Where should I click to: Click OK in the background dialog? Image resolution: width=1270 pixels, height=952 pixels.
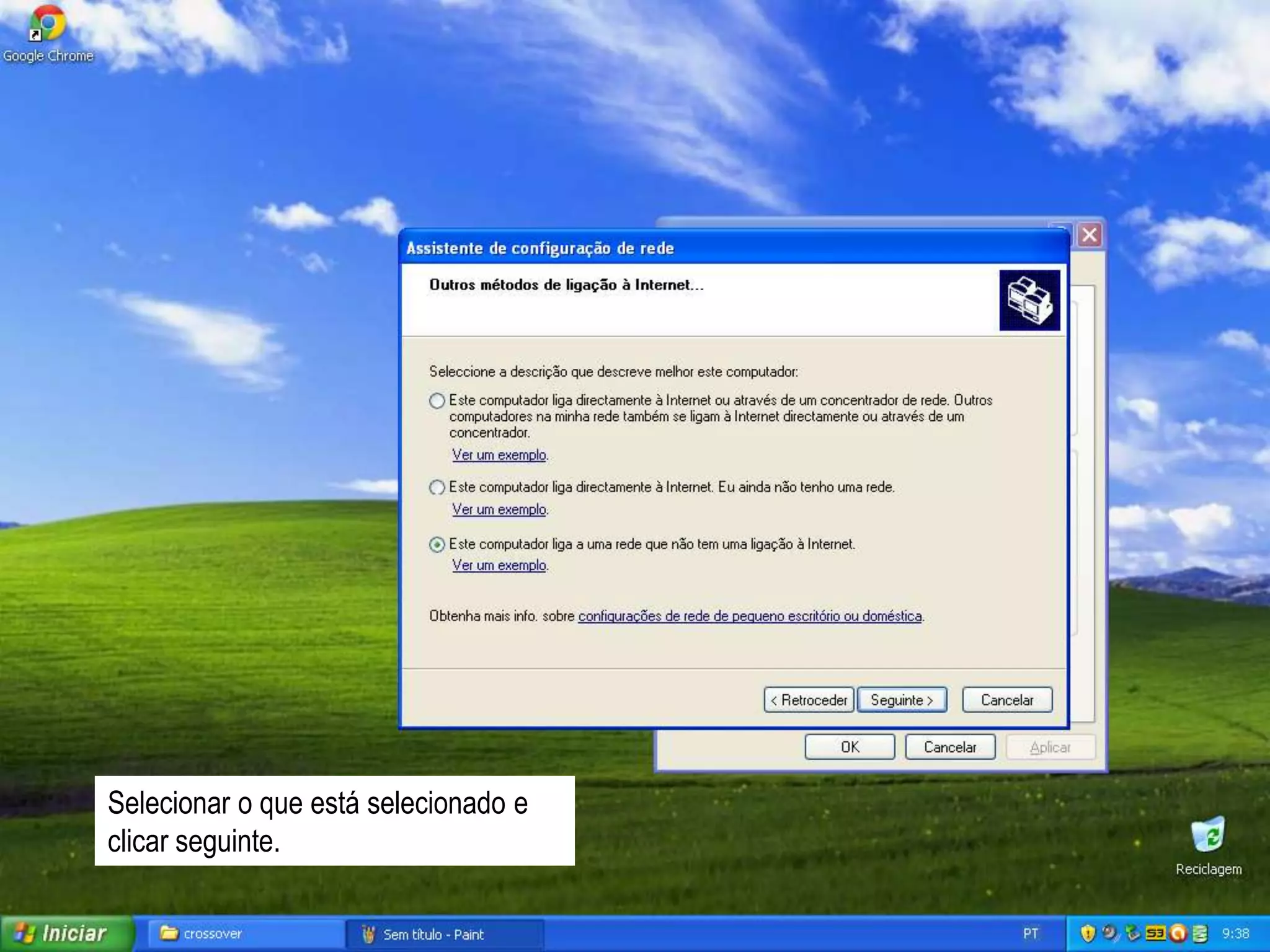tap(850, 747)
